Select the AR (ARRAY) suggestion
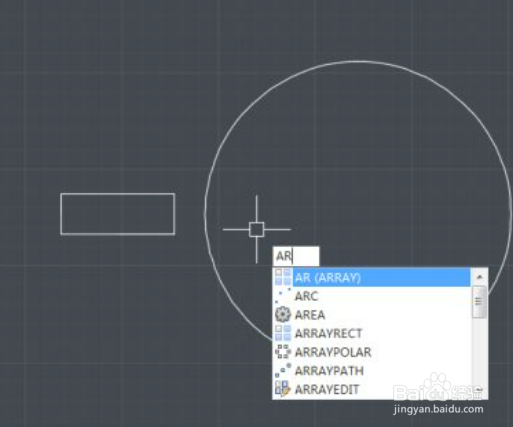This screenshot has width=513, height=427. click(372, 277)
